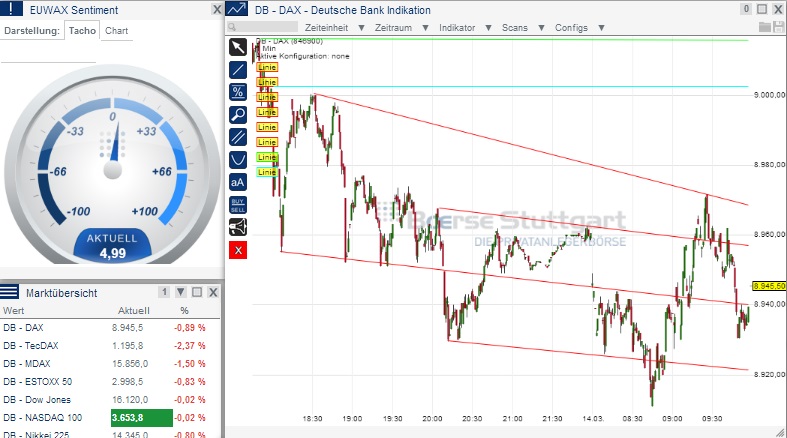This screenshot has width=787, height=438.
Task: Click the 9.000,00 price axis label
Action: click(769, 95)
